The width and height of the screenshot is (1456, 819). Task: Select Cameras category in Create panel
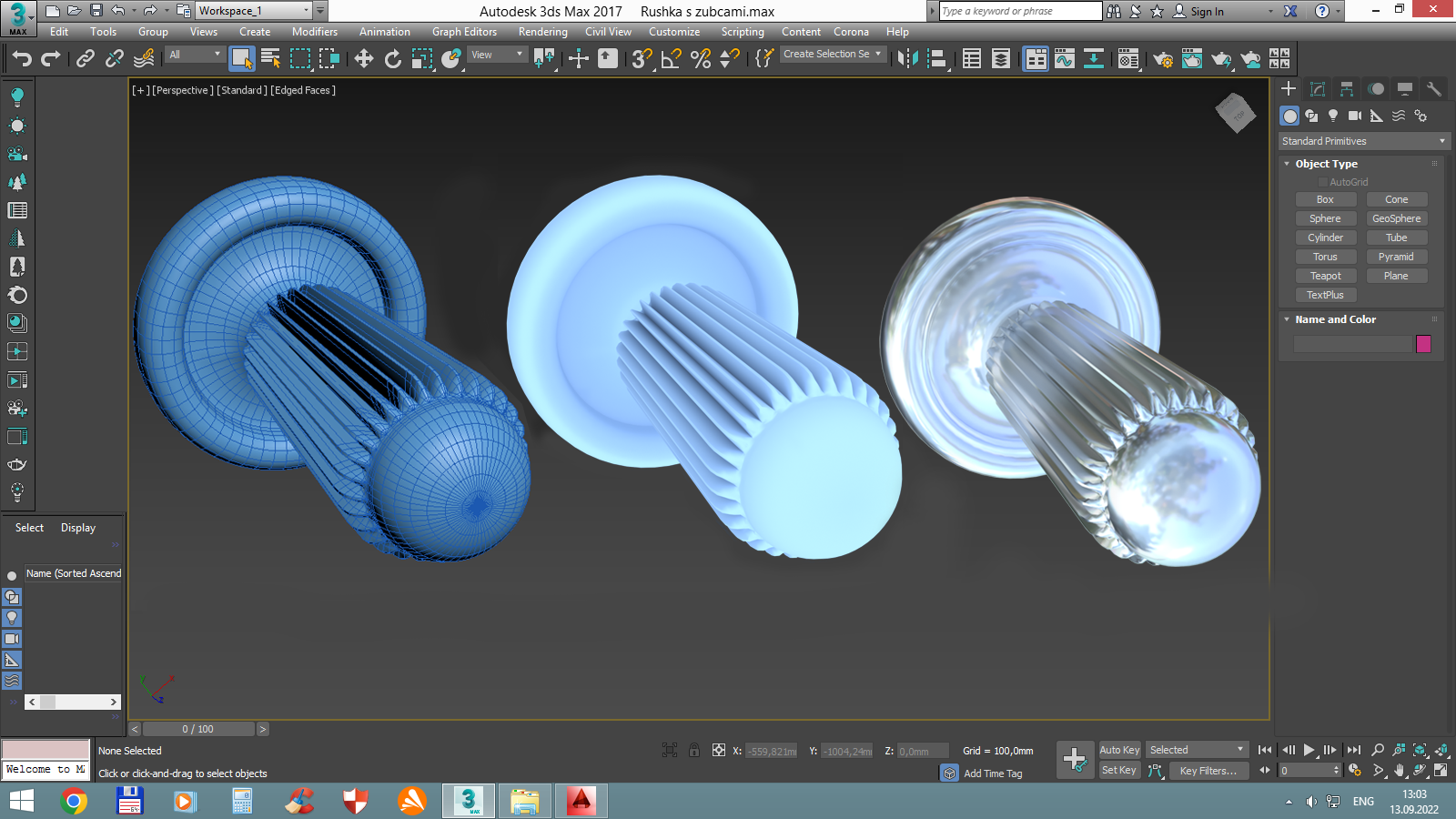pyautogui.click(x=1355, y=116)
